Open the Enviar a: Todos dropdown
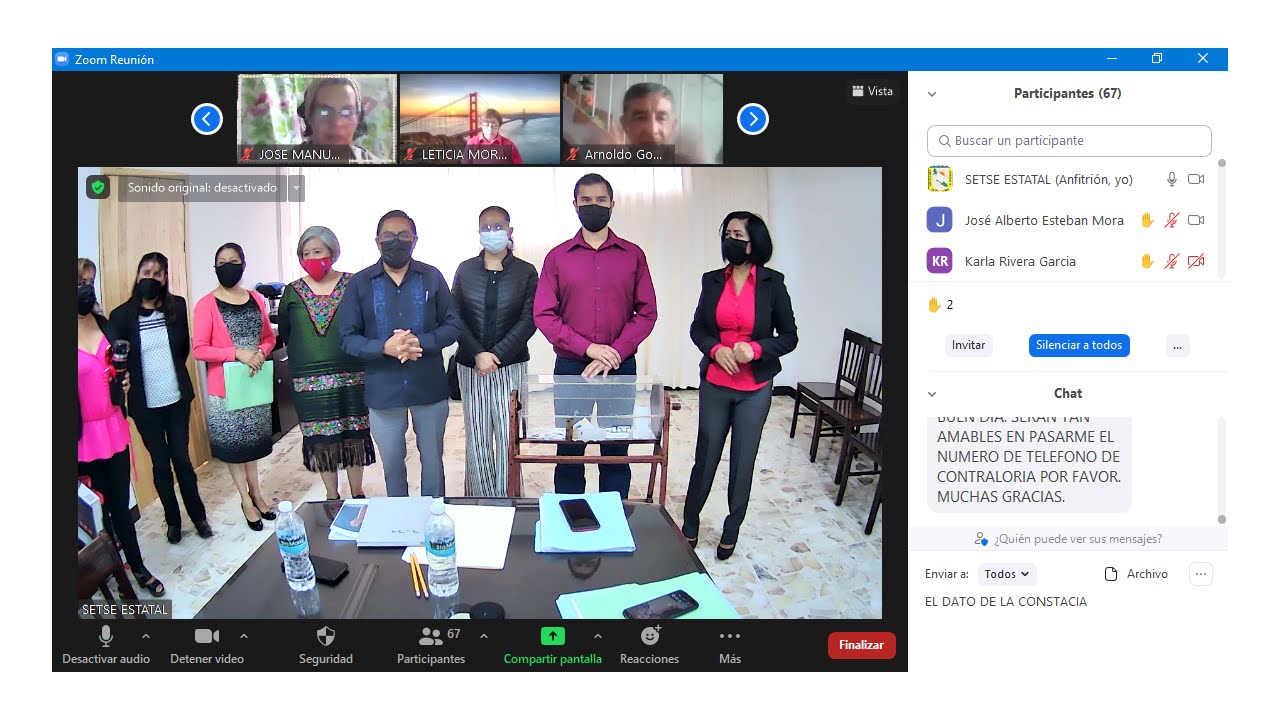Screen dimensions: 1280x720 pos(1007,574)
